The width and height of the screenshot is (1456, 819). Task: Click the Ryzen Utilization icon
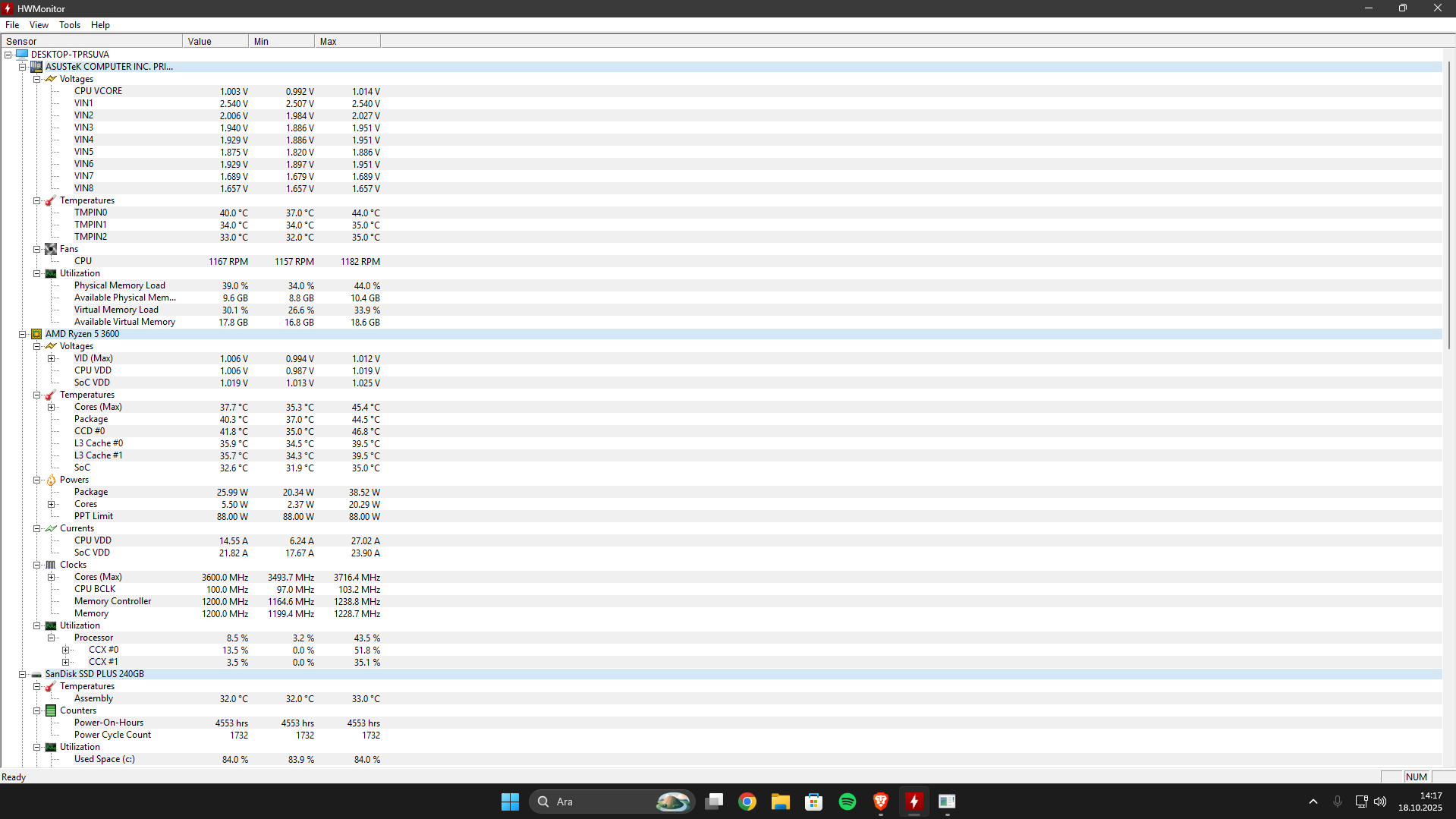(51, 625)
